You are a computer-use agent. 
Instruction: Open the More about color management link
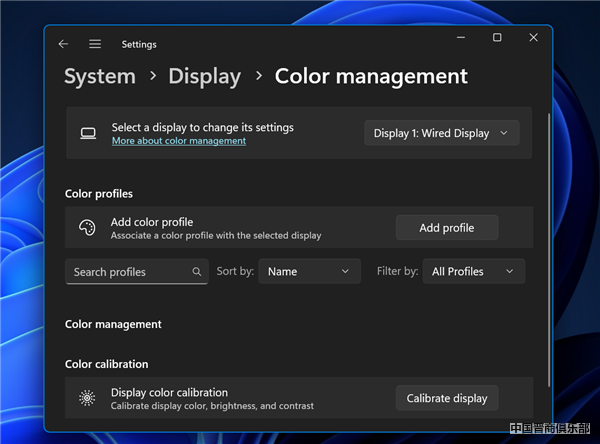(x=178, y=142)
